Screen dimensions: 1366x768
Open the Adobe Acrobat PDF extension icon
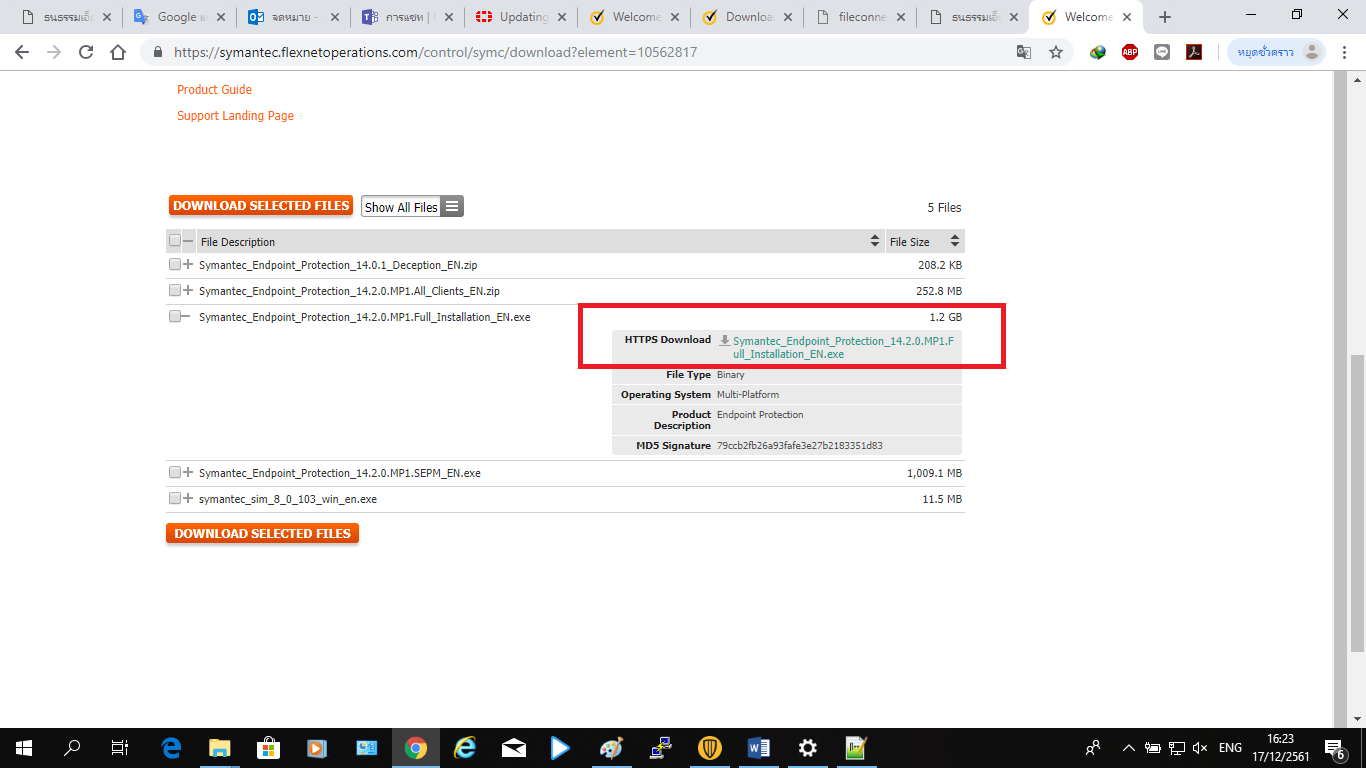1194,53
